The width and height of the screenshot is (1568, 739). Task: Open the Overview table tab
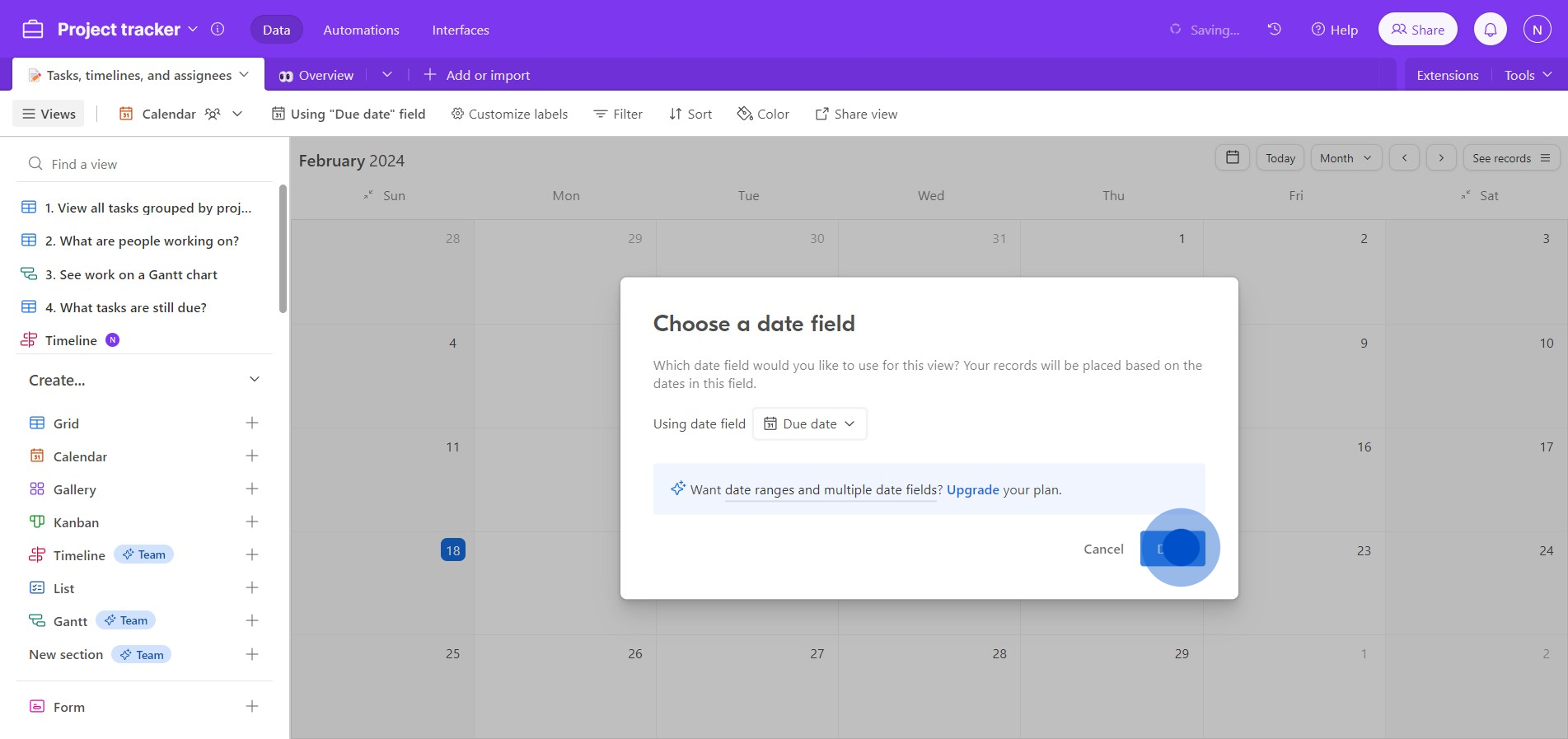click(316, 75)
